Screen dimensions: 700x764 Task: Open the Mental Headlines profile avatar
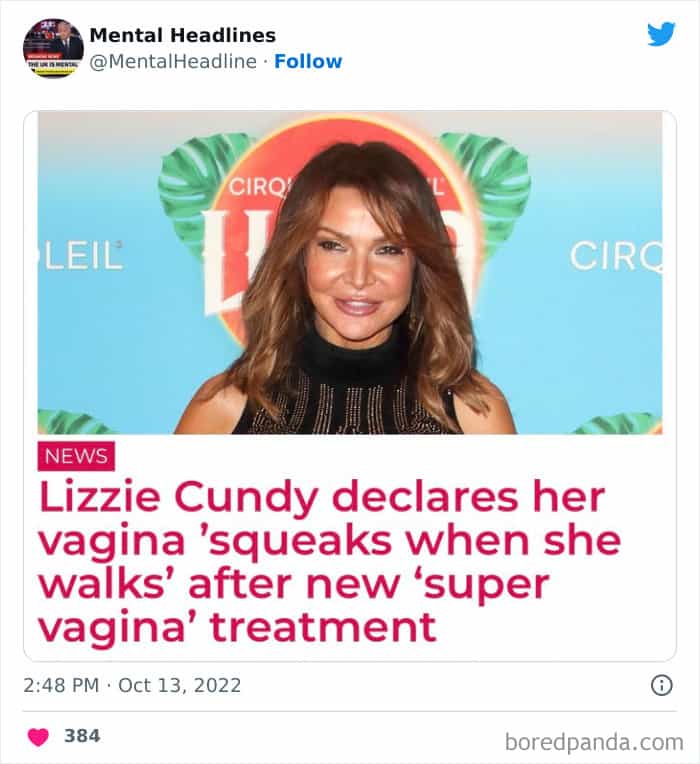(53, 48)
